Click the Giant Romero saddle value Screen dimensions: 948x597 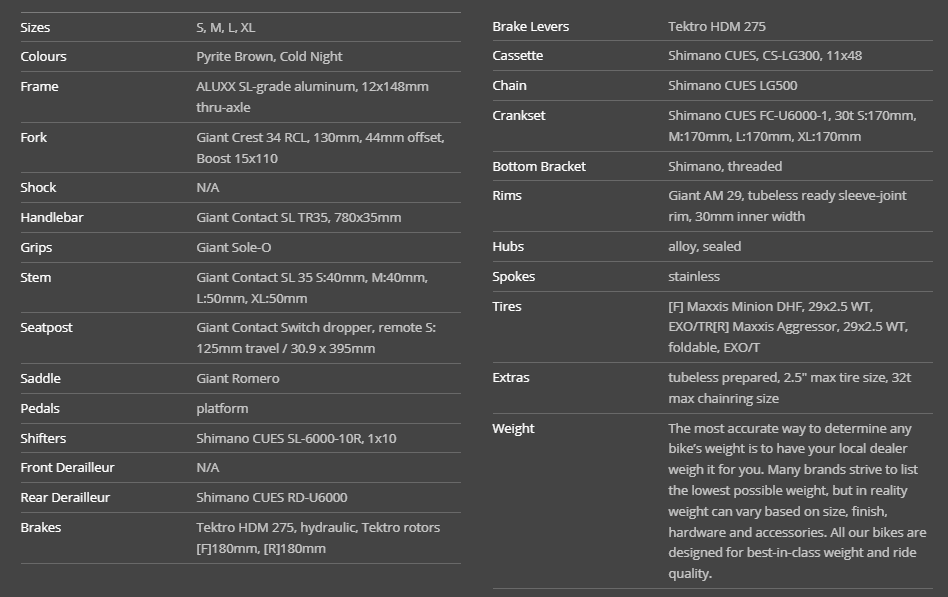tap(238, 378)
